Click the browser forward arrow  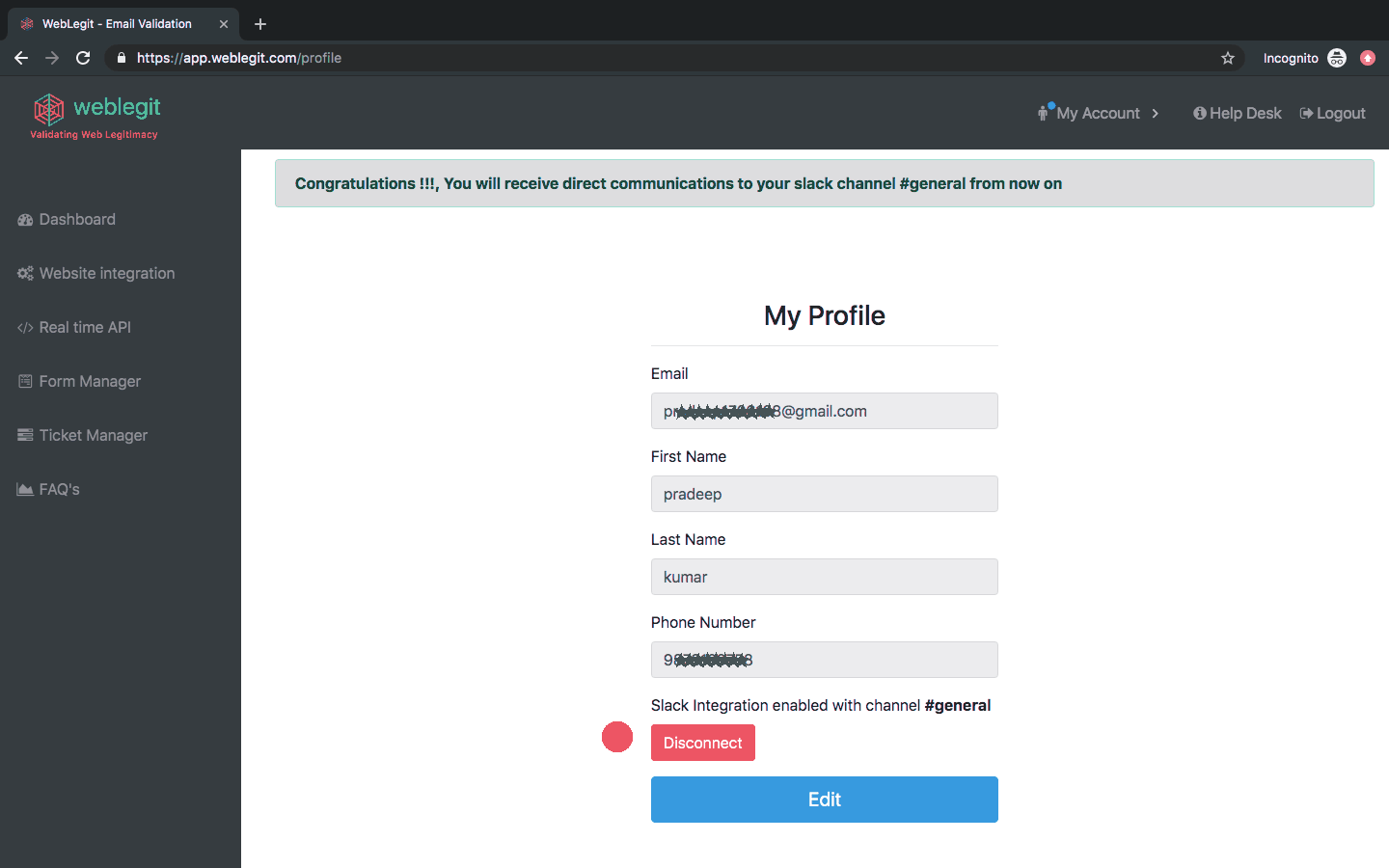tap(52, 58)
